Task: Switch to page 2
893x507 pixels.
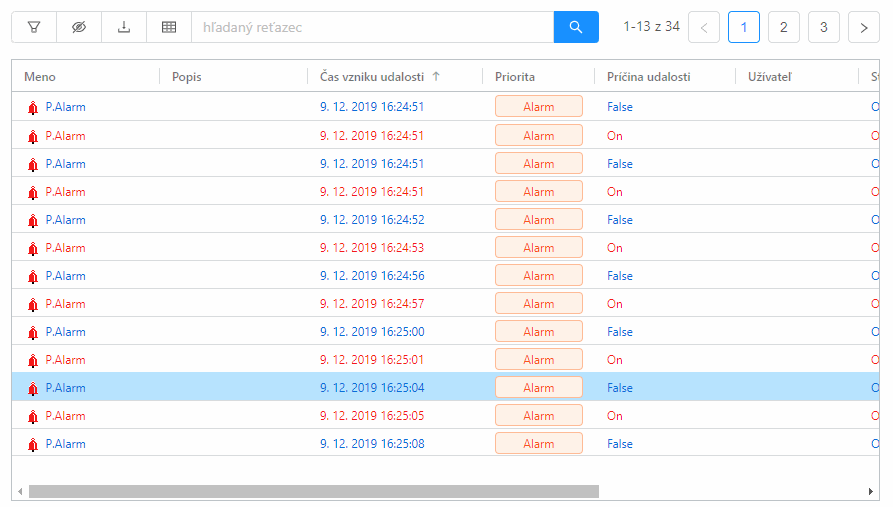Action: [x=784, y=27]
